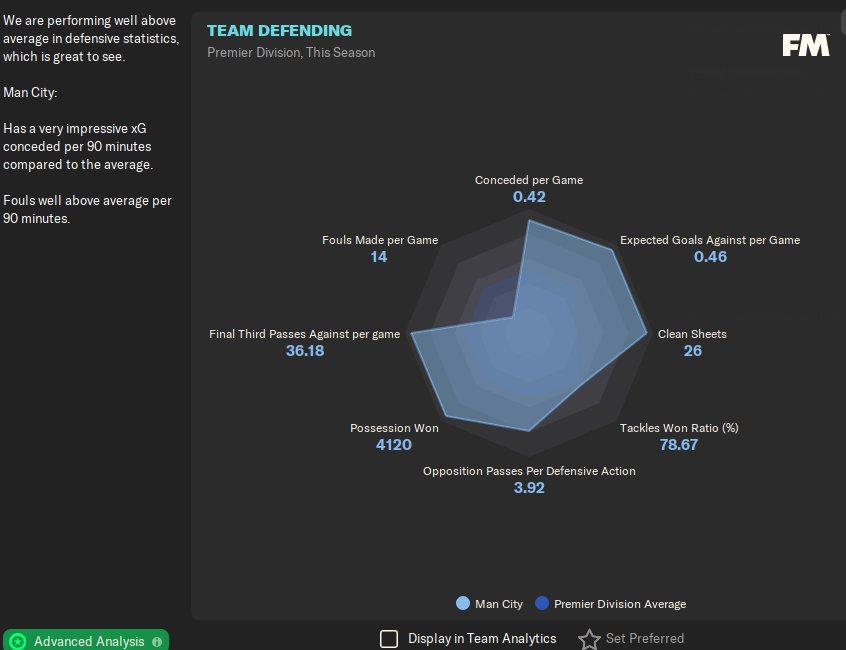The image size is (846, 650).
Task: Open the Advanced Analysis button
Action: [x=86, y=640]
